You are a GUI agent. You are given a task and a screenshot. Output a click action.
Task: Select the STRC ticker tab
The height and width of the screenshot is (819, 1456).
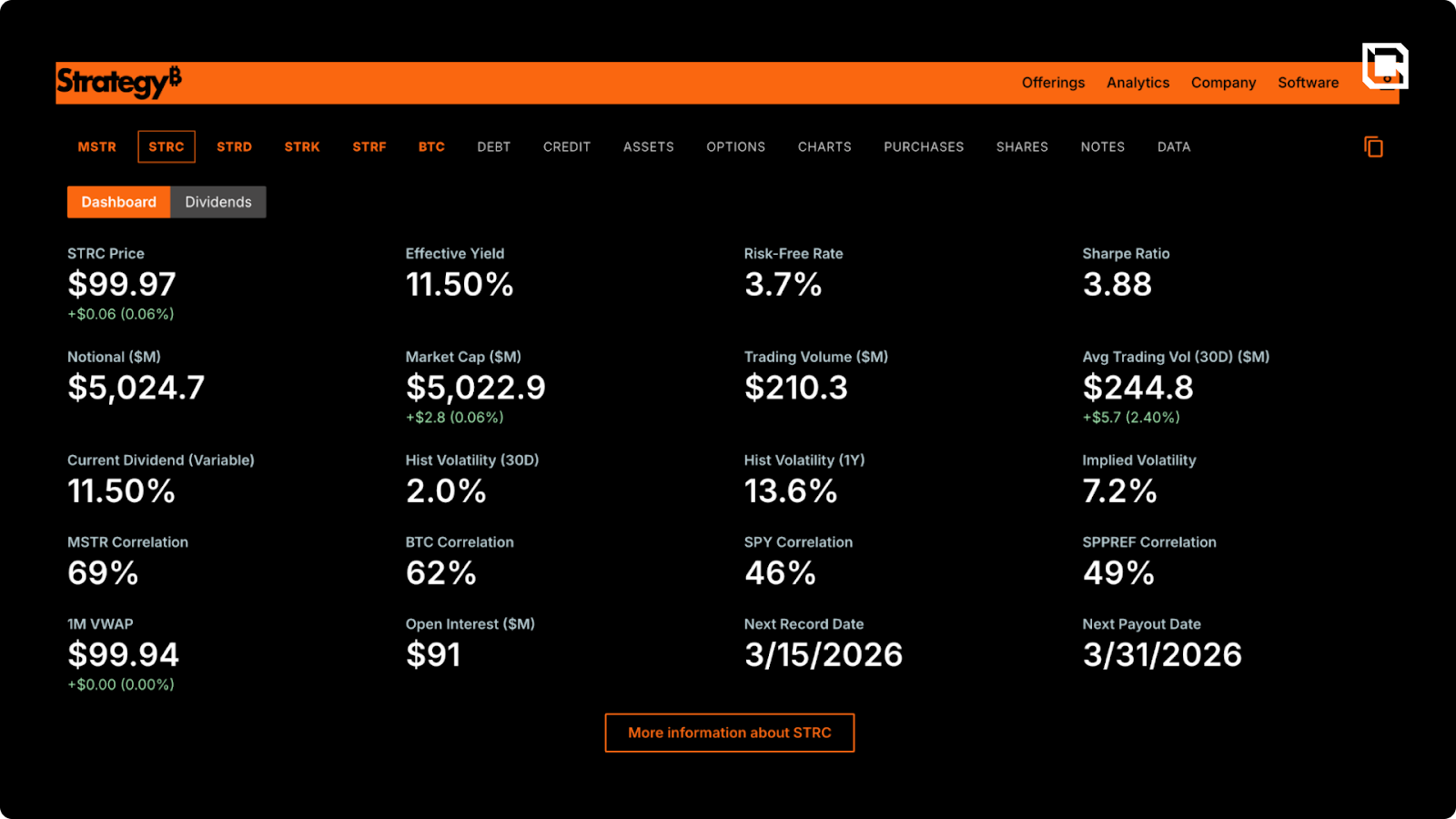[167, 147]
